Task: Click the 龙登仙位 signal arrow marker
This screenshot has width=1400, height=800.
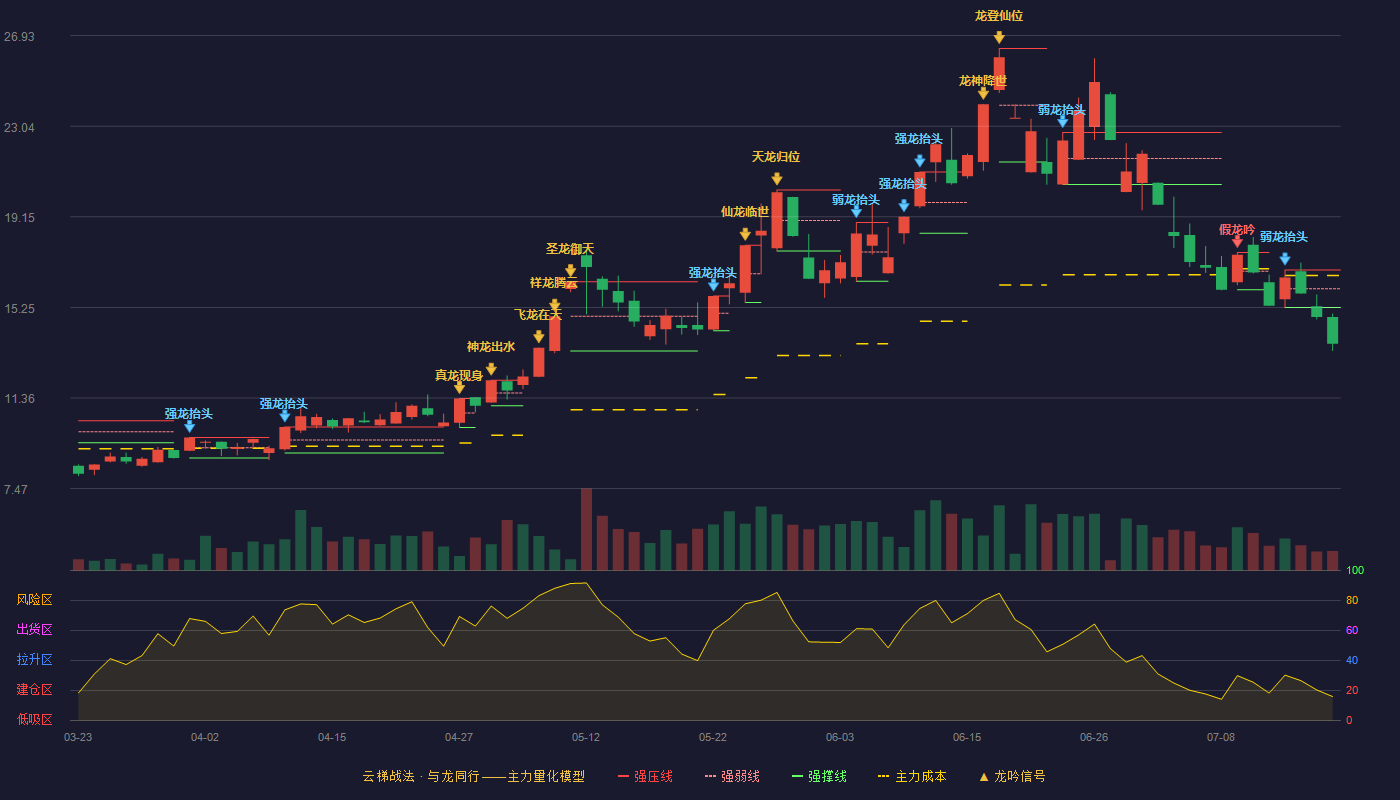Action: (999, 38)
